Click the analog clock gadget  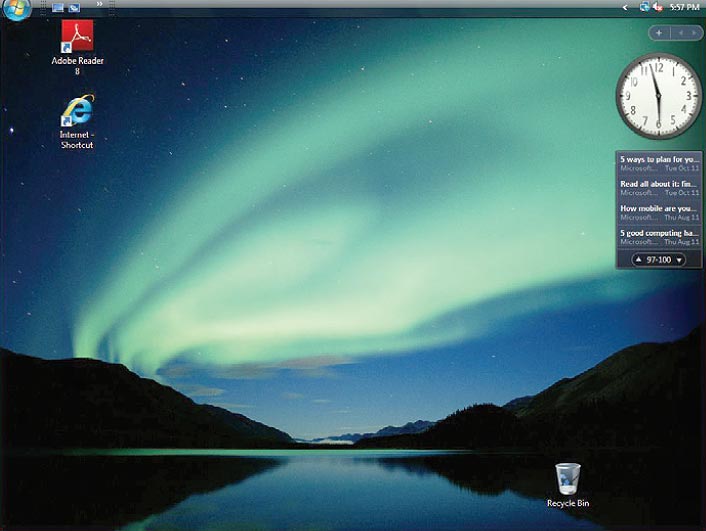[659, 96]
